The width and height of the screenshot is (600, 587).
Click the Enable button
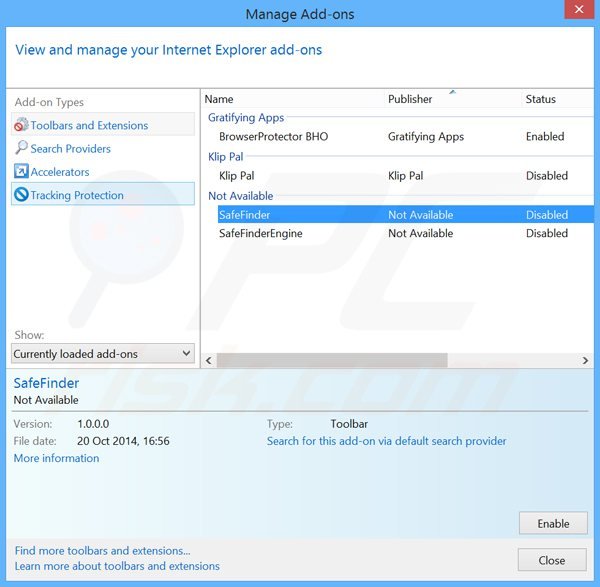pos(553,523)
